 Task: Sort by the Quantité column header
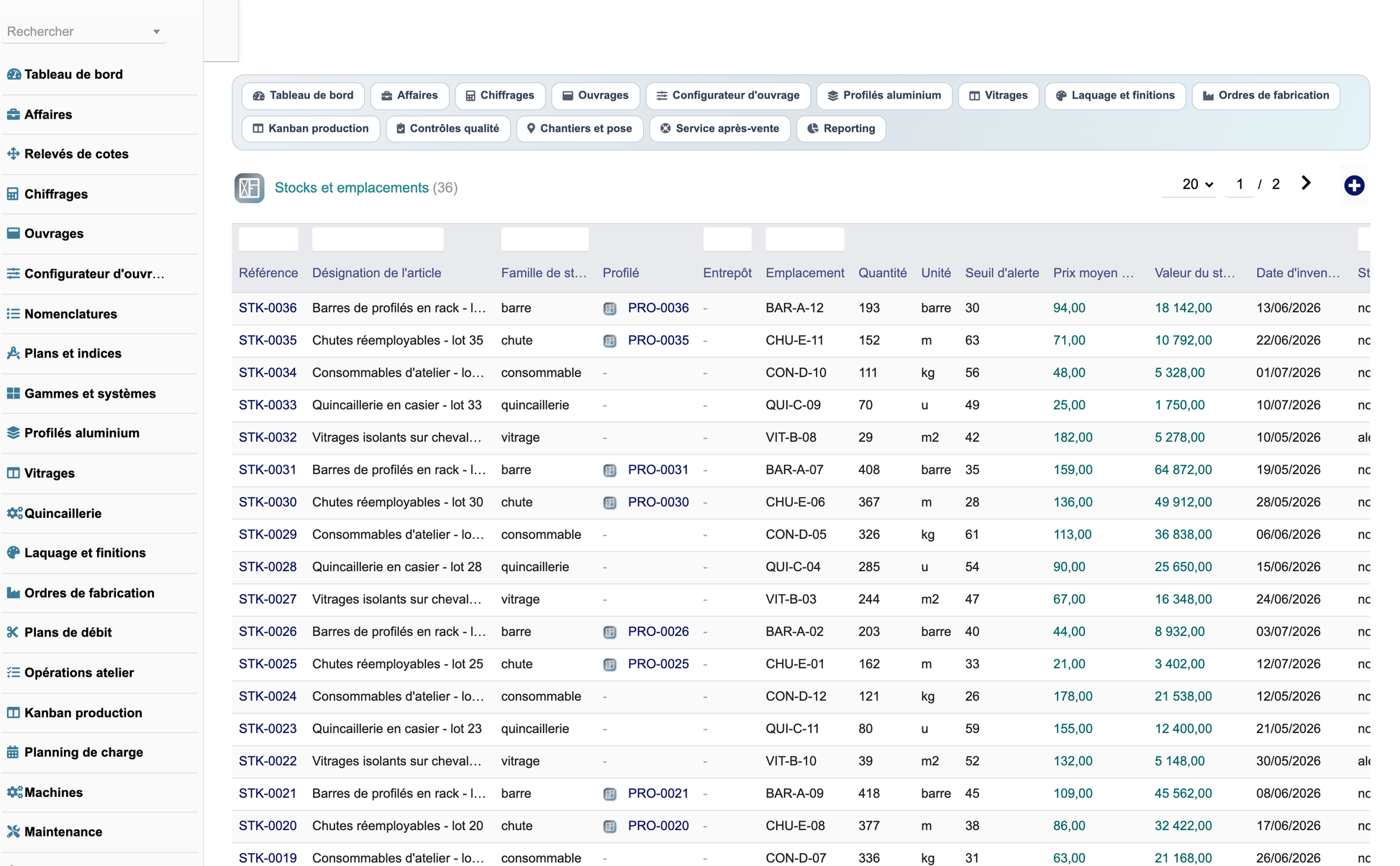[882, 273]
